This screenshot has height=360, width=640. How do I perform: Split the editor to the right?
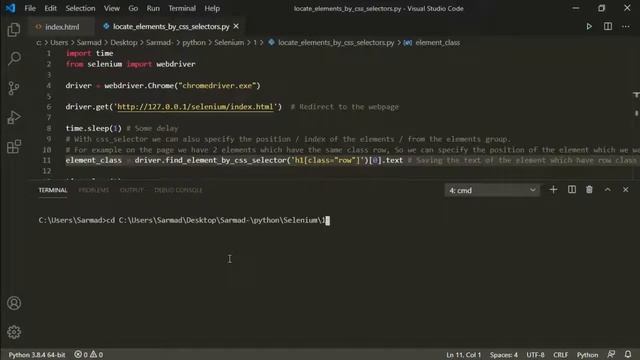pyautogui.click(x=608, y=27)
